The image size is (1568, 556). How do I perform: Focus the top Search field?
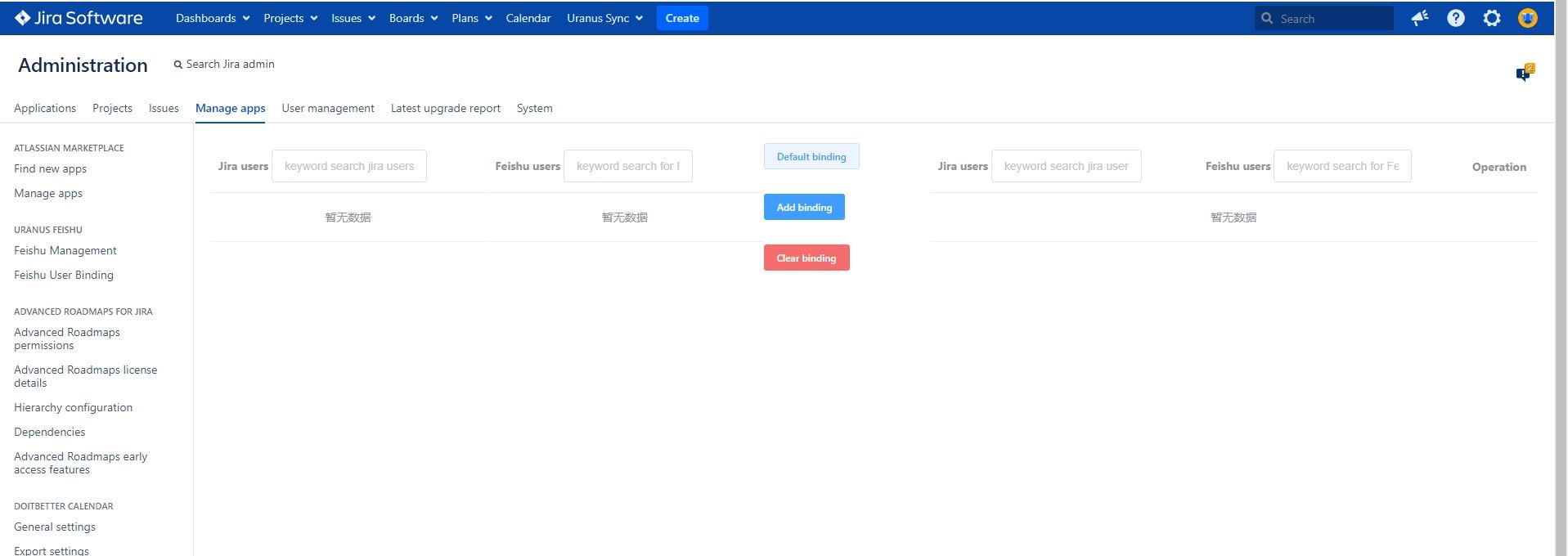coord(1324,18)
